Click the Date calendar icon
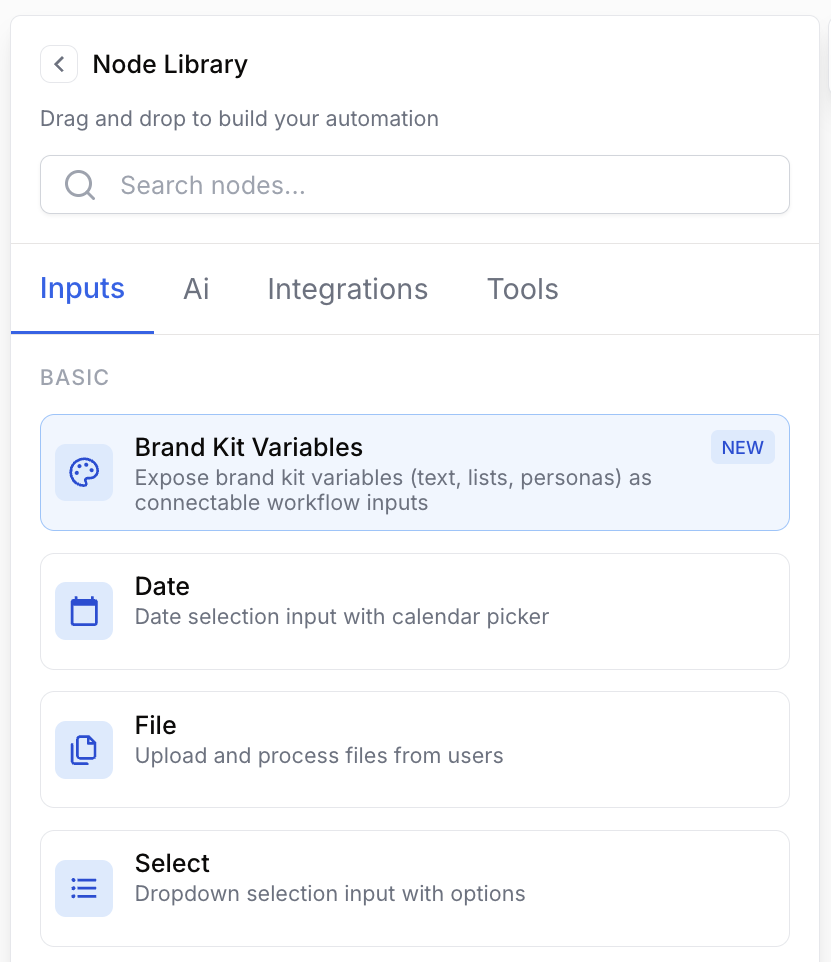831x962 pixels. click(x=84, y=611)
